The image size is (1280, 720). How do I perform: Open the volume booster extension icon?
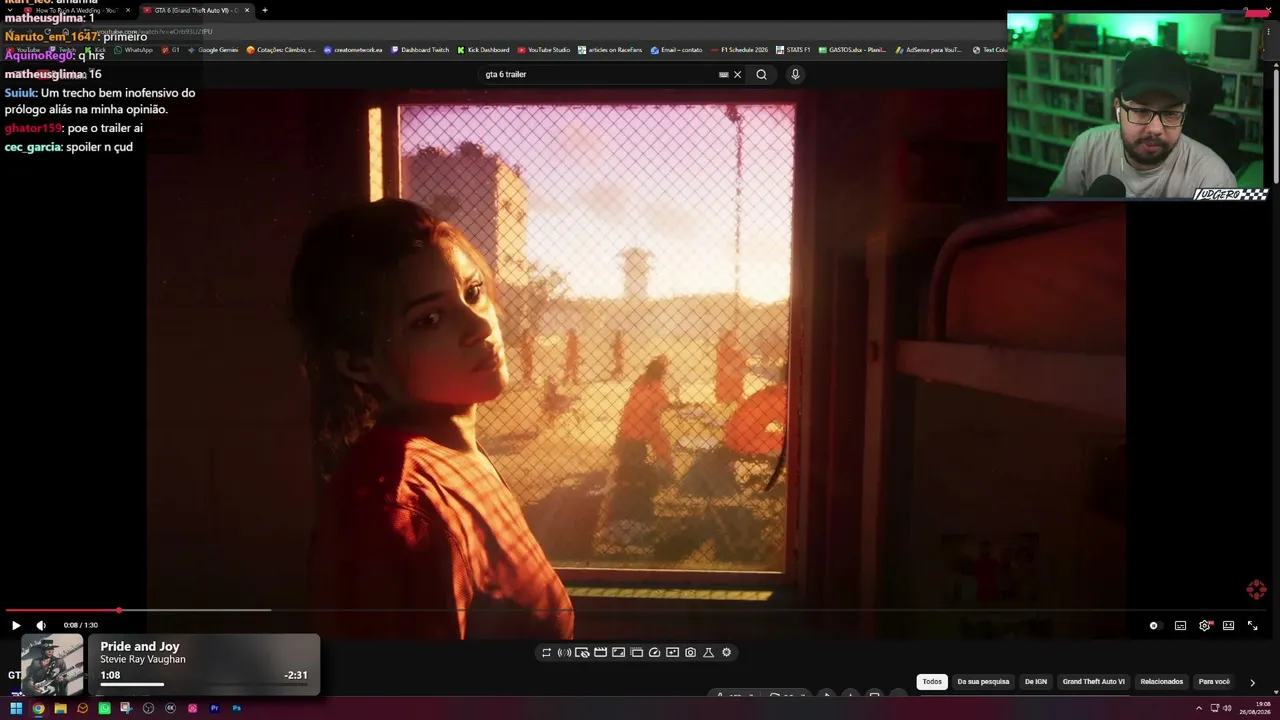(564, 652)
